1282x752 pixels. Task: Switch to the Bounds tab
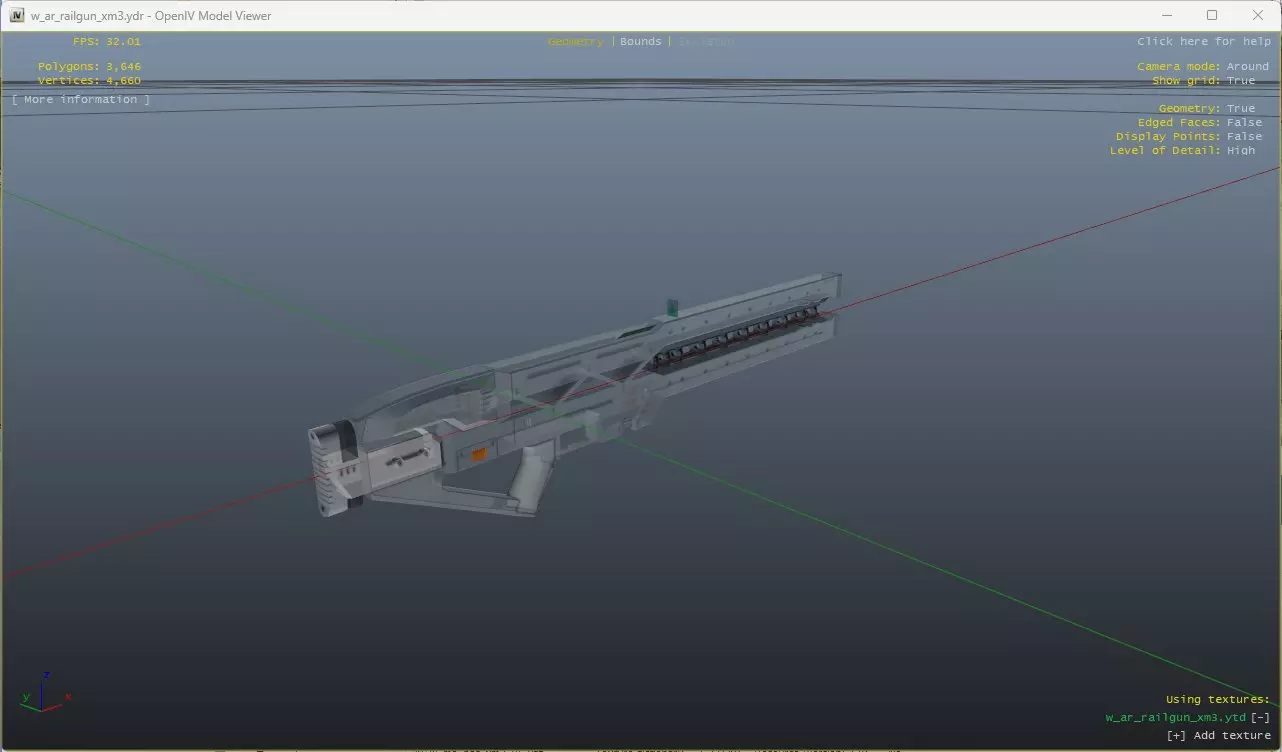(x=641, y=42)
